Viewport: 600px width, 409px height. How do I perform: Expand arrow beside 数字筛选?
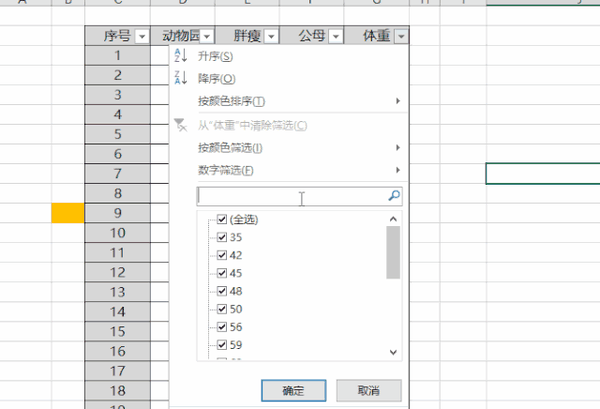click(398, 170)
